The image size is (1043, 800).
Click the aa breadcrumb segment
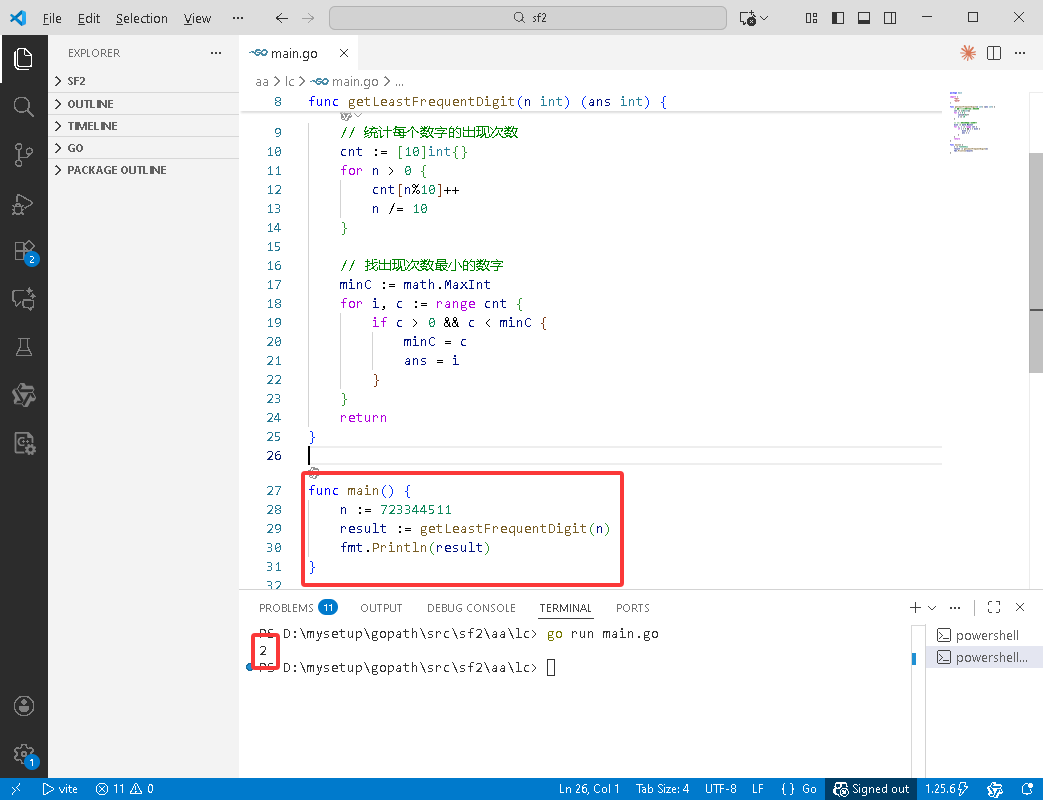tap(261, 81)
